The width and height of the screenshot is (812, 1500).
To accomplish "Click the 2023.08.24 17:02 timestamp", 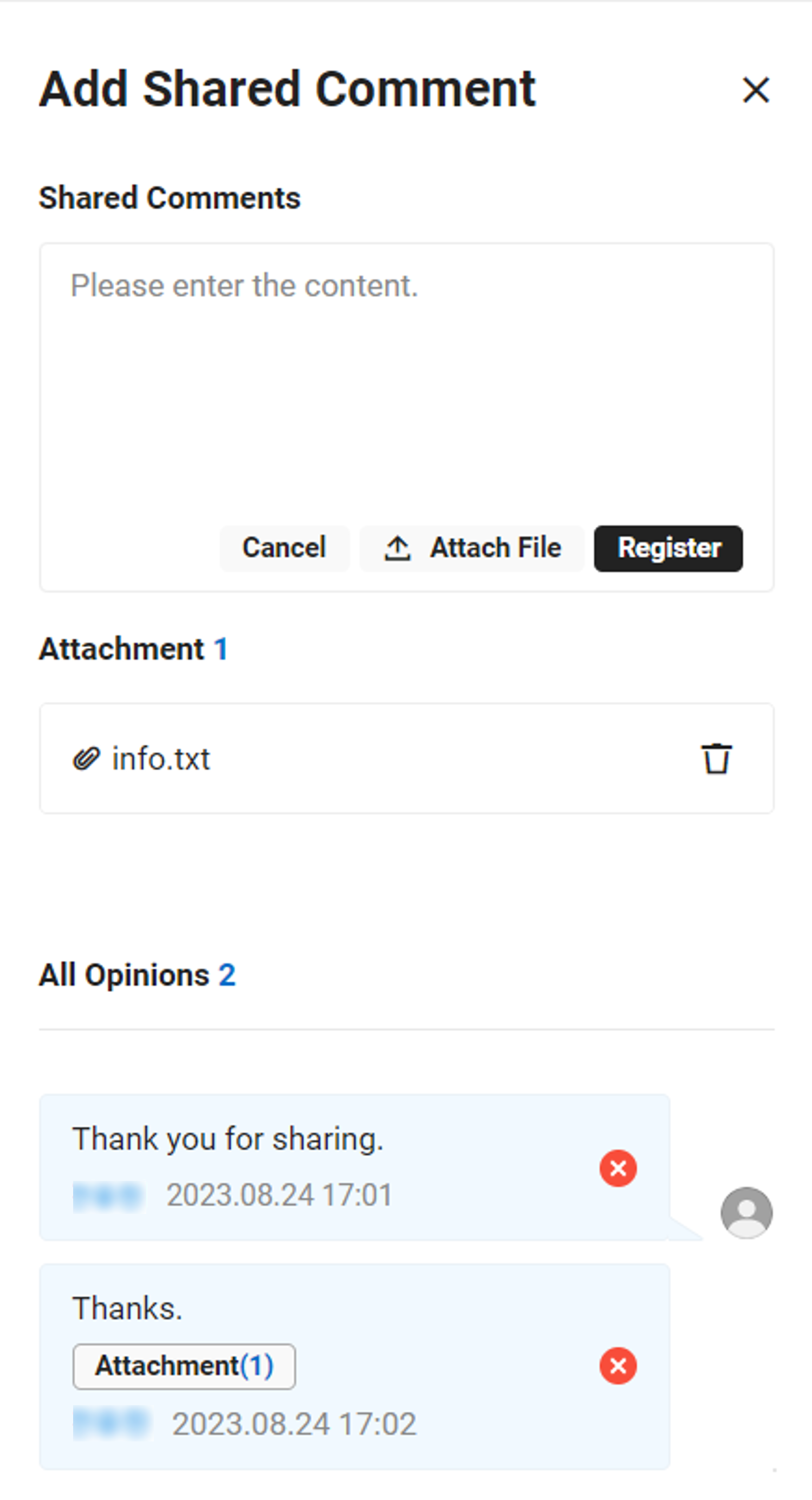I will (x=294, y=1424).
